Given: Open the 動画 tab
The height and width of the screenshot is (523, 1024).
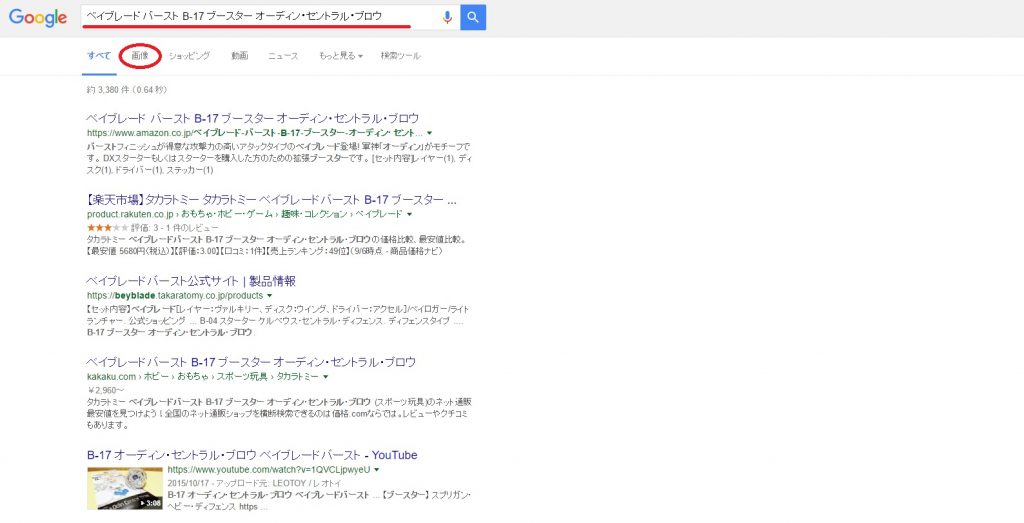Looking at the screenshot, I should (240, 56).
